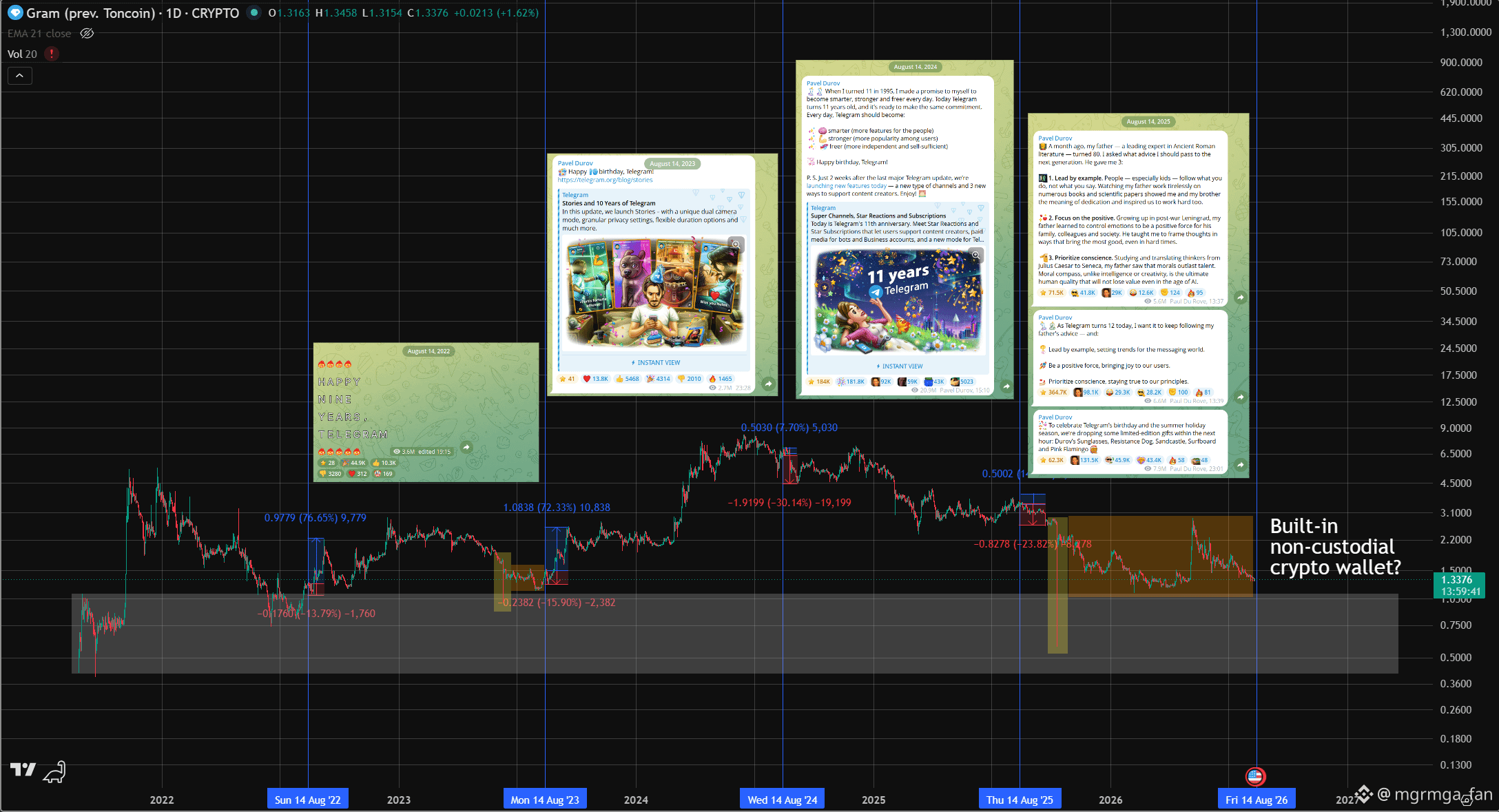Click INSTANT VIEW under Stories and 10 Years

(656, 363)
